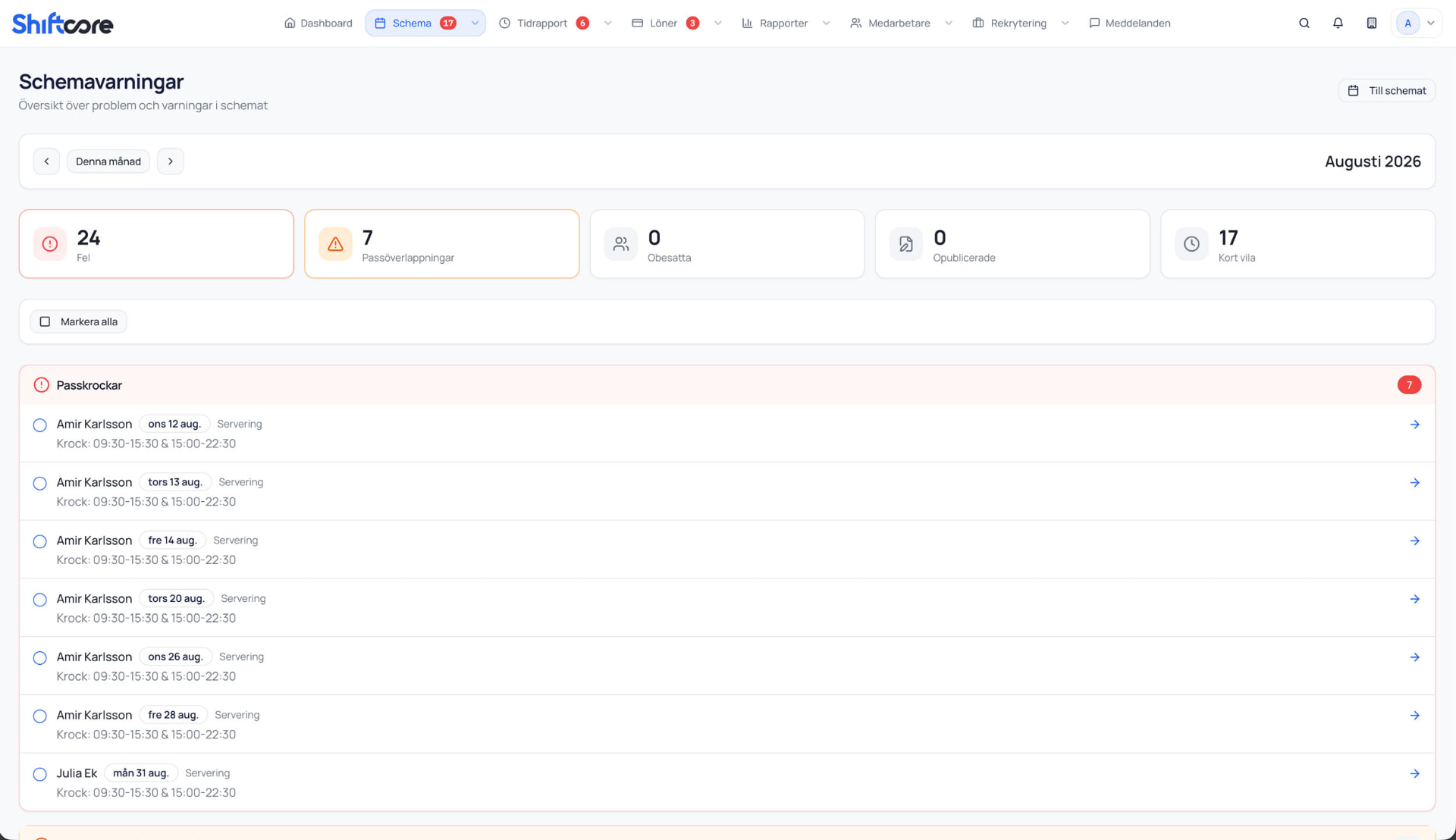Open arrow for Amir Karlsson tors 20 aug.
This screenshot has height=840, width=1456.
pos(1414,599)
